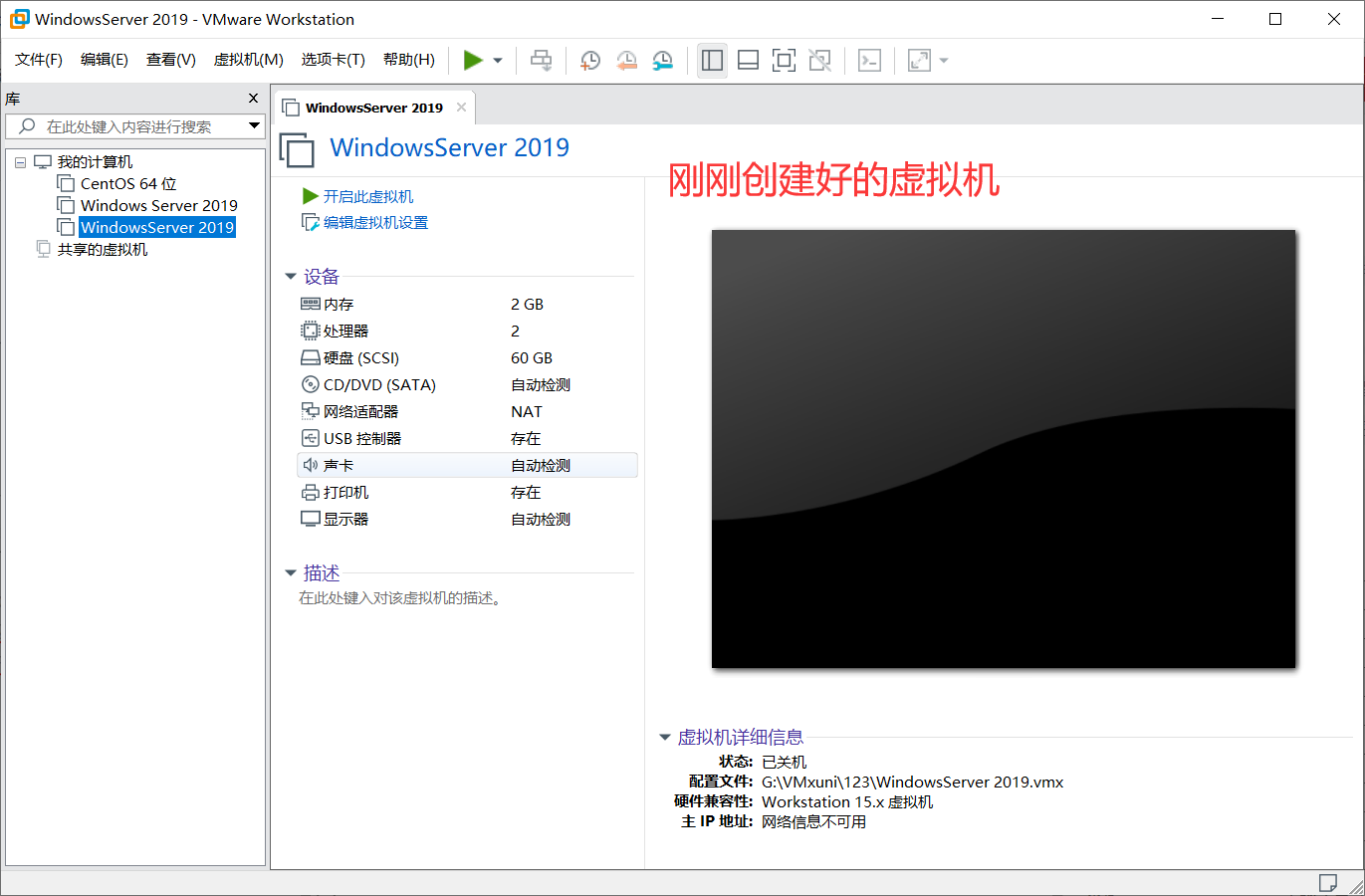Click the green power-on play toolbar button

pyautogui.click(x=473, y=61)
